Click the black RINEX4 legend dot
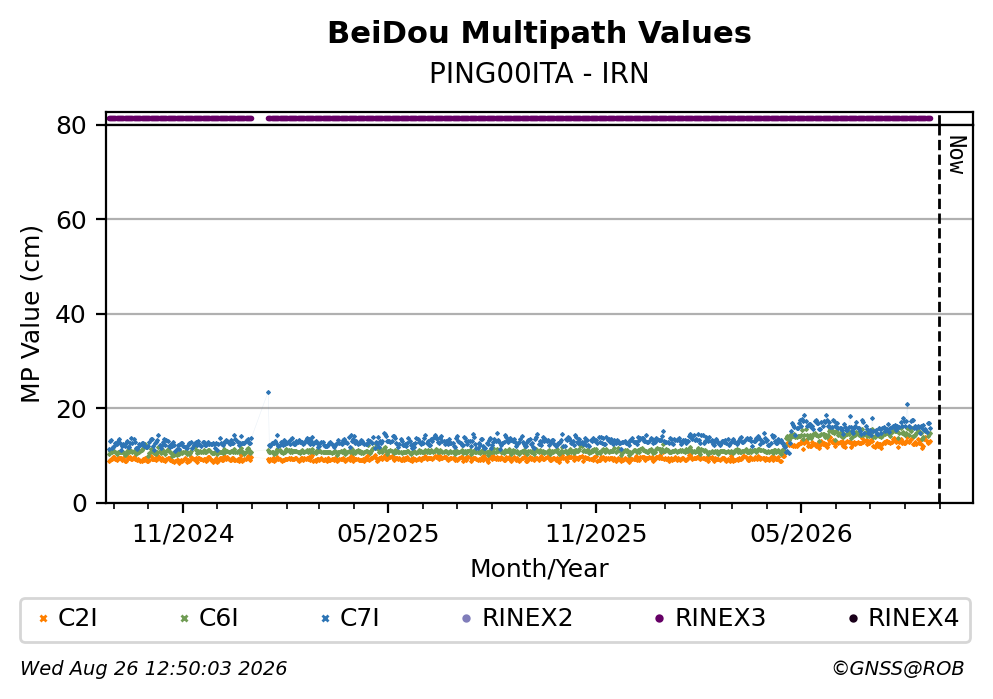The height and width of the screenshot is (699, 993). point(852,619)
